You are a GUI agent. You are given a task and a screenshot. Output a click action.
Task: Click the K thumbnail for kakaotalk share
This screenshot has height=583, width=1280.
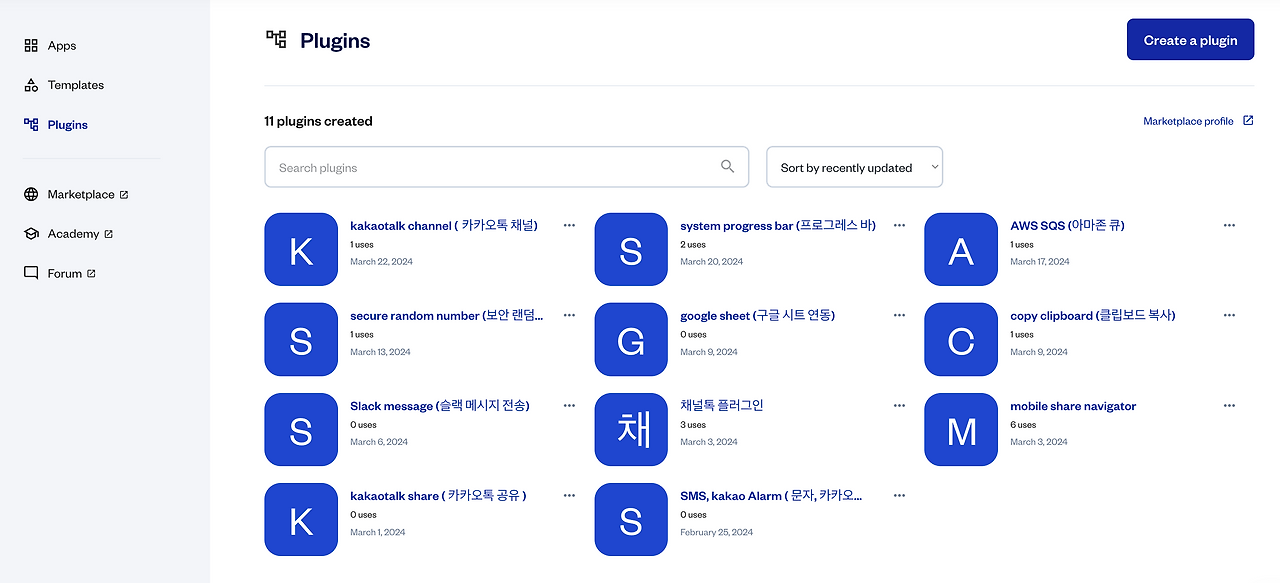[301, 519]
